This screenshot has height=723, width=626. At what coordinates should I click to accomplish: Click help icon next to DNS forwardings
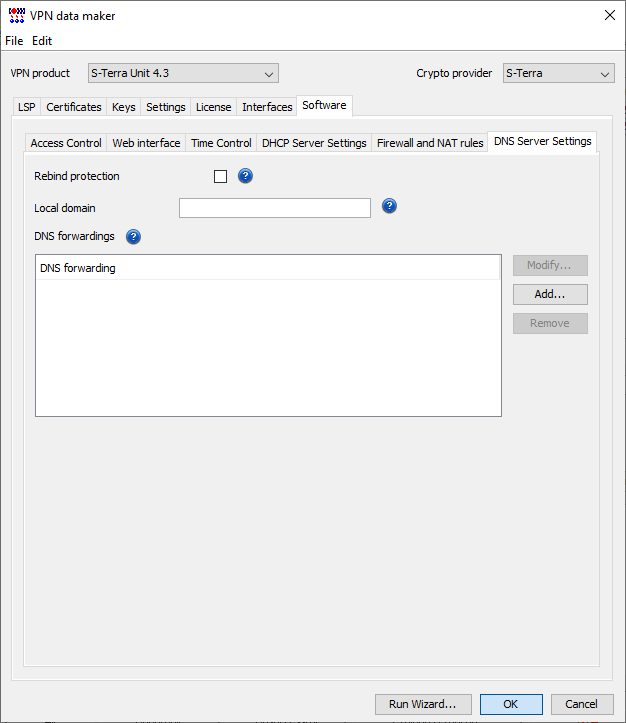133,237
